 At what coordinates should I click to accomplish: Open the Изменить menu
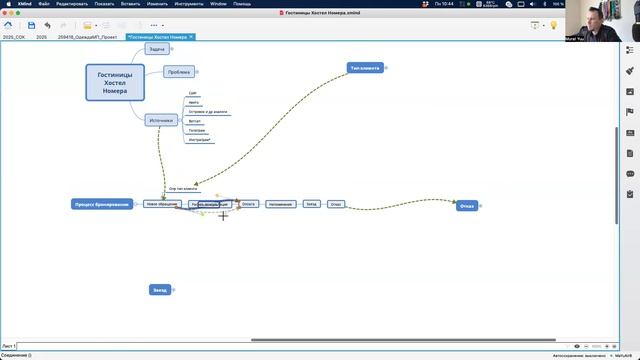[157, 4]
